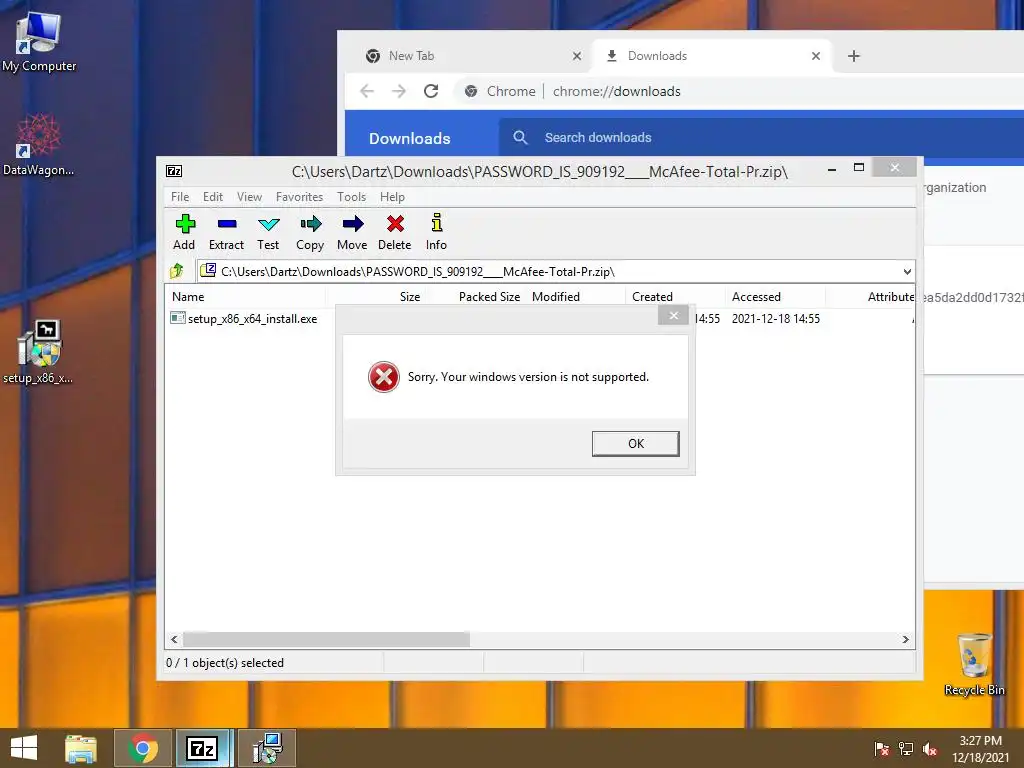This screenshot has width=1024, height=768.
Task: Click the scrollbar right arrow in 7-Zip
Action: point(905,639)
